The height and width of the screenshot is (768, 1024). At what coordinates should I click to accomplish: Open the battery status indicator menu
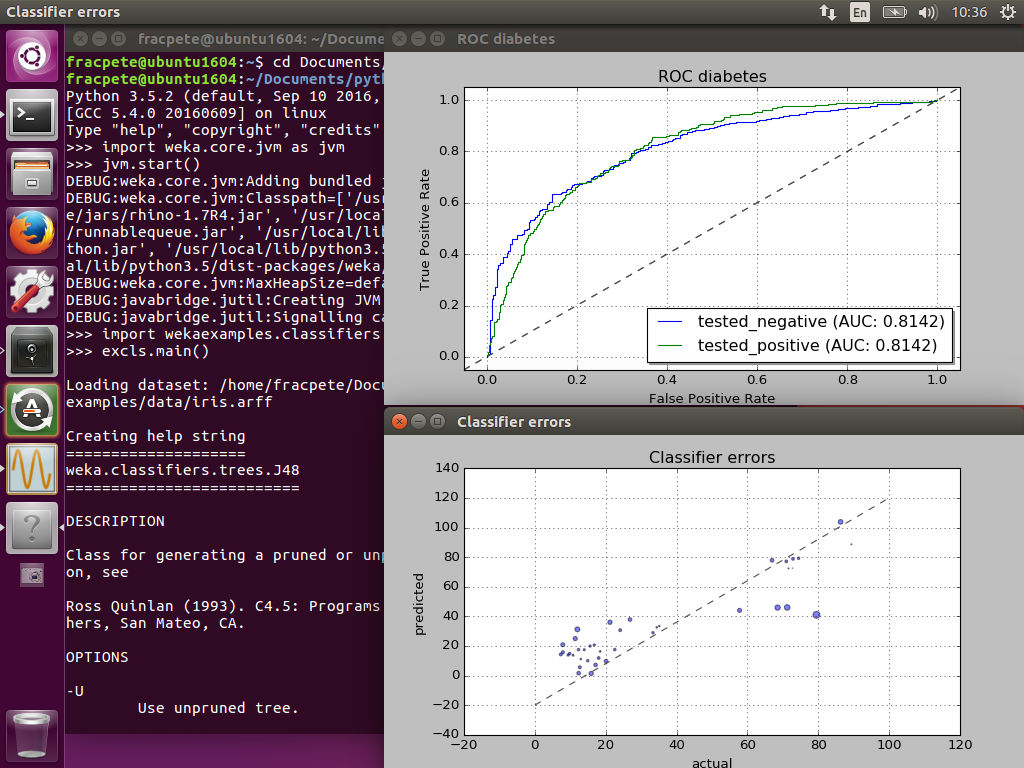click(894, 12)
